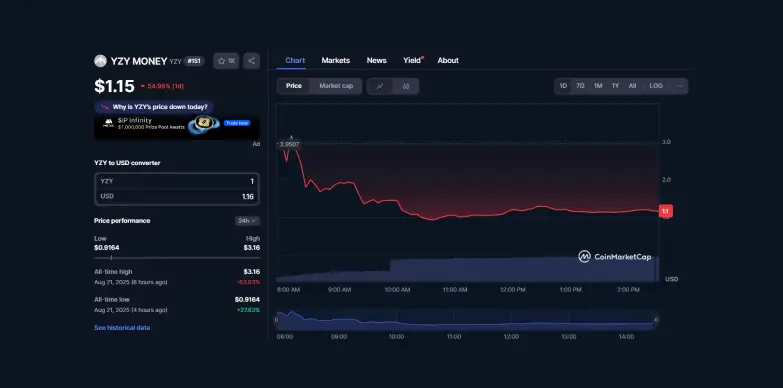Click Why is YZY's price down today
Viewport: 783px width, 388px height.
pos(154,107)
